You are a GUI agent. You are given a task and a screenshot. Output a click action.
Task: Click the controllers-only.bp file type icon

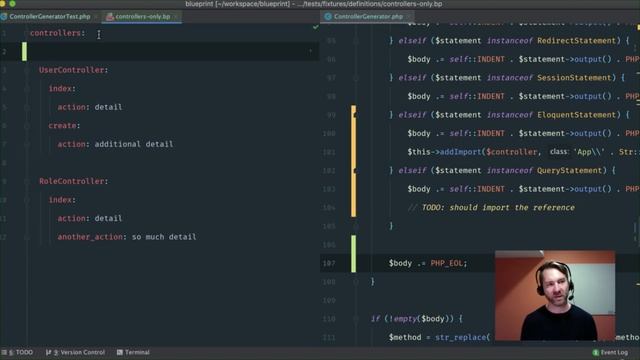(109, 17)
